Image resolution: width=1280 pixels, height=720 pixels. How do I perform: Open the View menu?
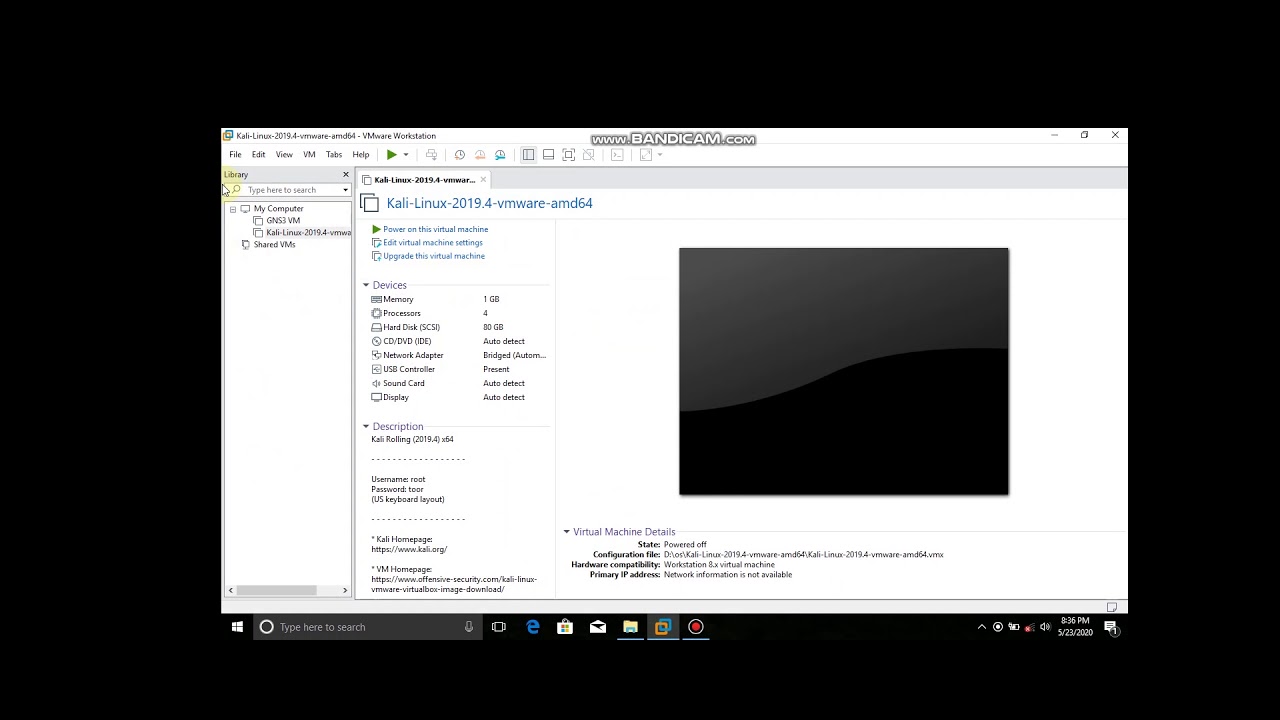284,155
